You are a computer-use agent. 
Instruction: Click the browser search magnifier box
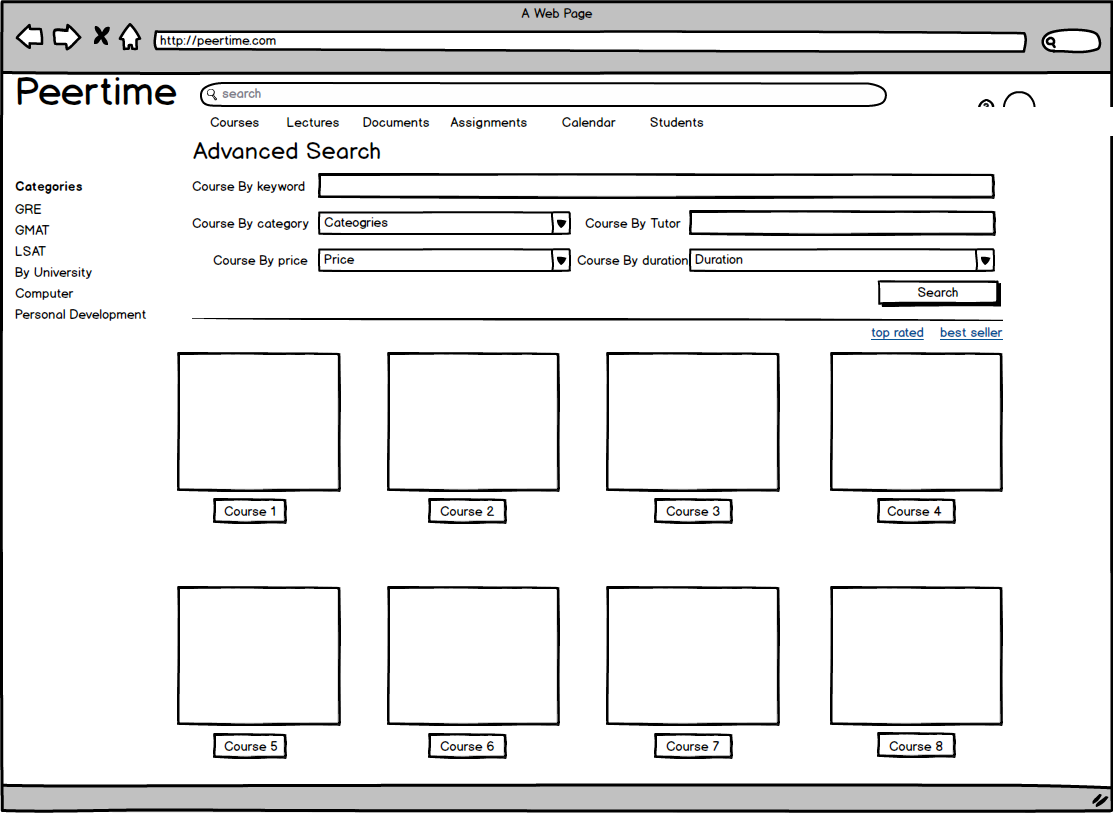point(1070,42)
